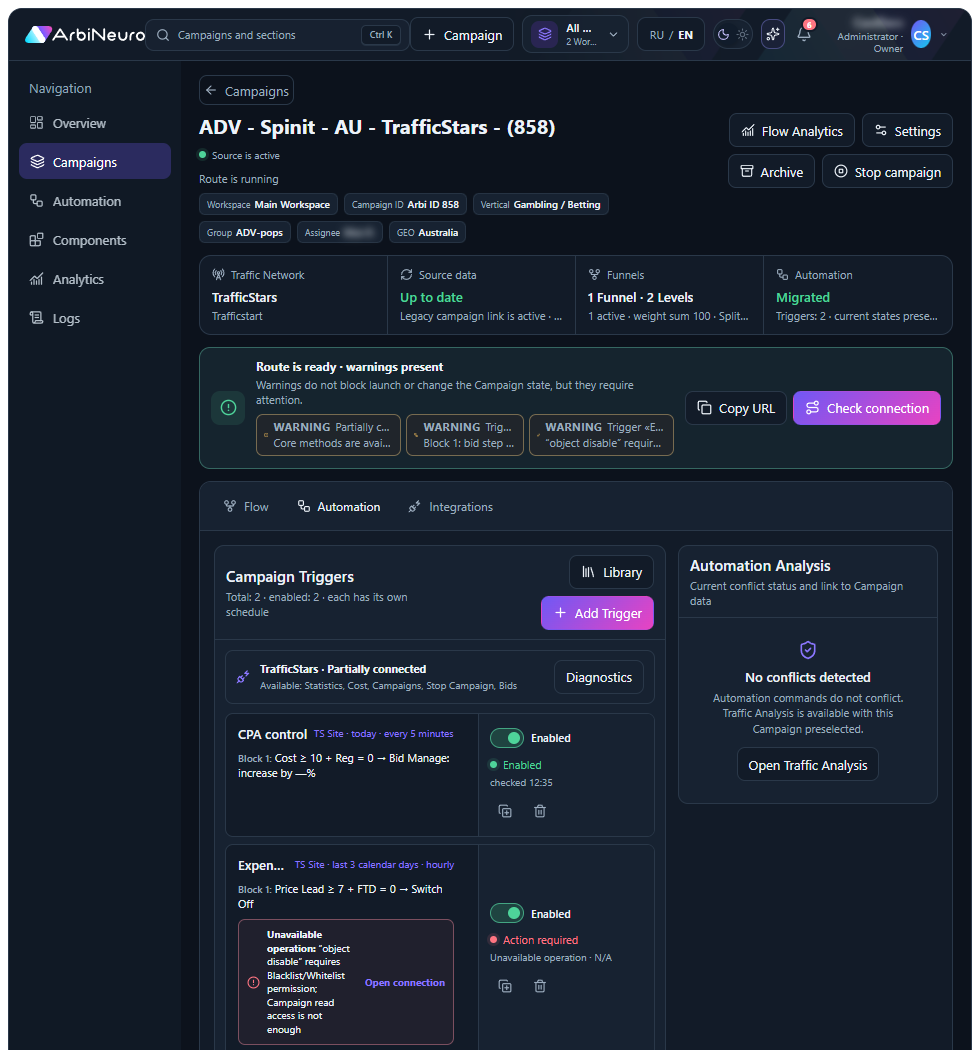The width and height of the screenshot is (980, 1050).
Task: Select dark theme moon icon
Action: coord(723,35)
